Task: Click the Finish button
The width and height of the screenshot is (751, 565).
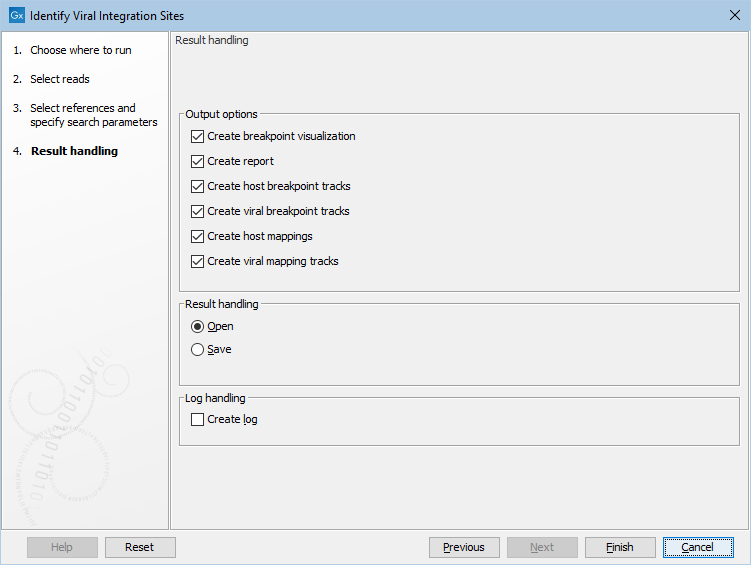Action: 620,547
